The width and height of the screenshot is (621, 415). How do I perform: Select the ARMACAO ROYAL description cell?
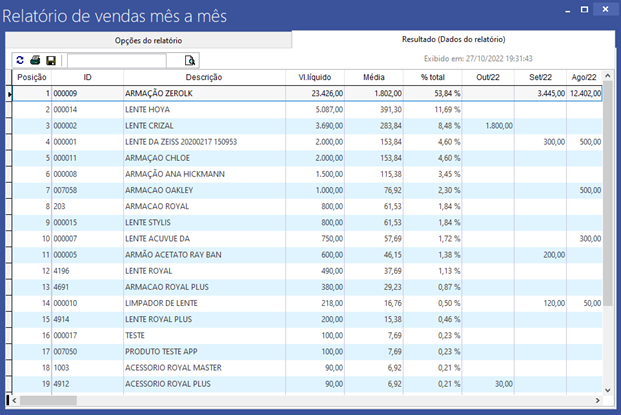204,206
